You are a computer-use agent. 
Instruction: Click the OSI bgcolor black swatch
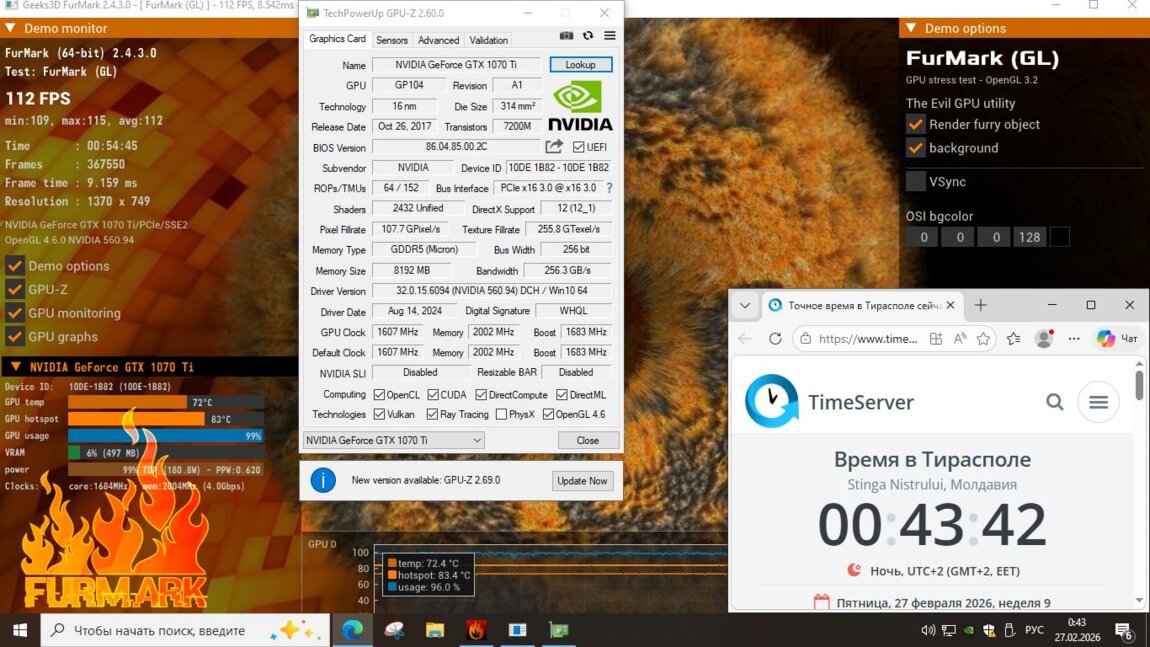(x=1060, y=237)
